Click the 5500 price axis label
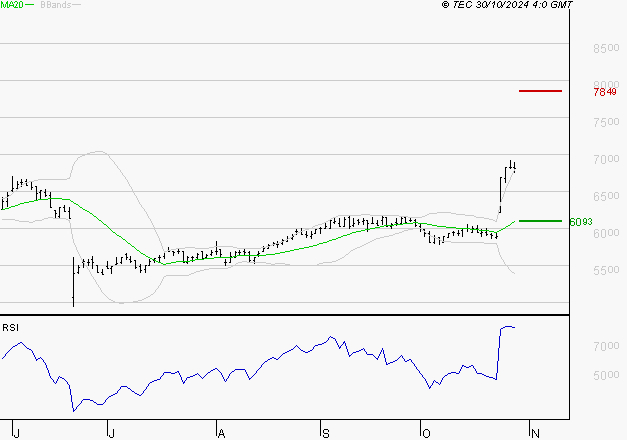The width and height of the screenshot is (627, 440). pyautogui.click(x=606, y=270)
